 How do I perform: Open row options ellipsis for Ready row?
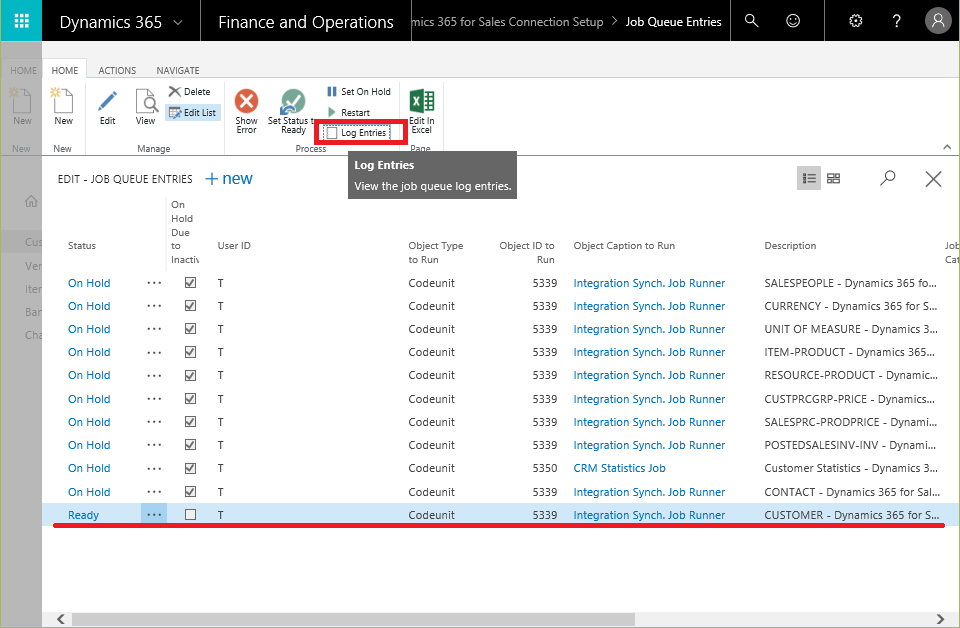(x=154, y=515)
